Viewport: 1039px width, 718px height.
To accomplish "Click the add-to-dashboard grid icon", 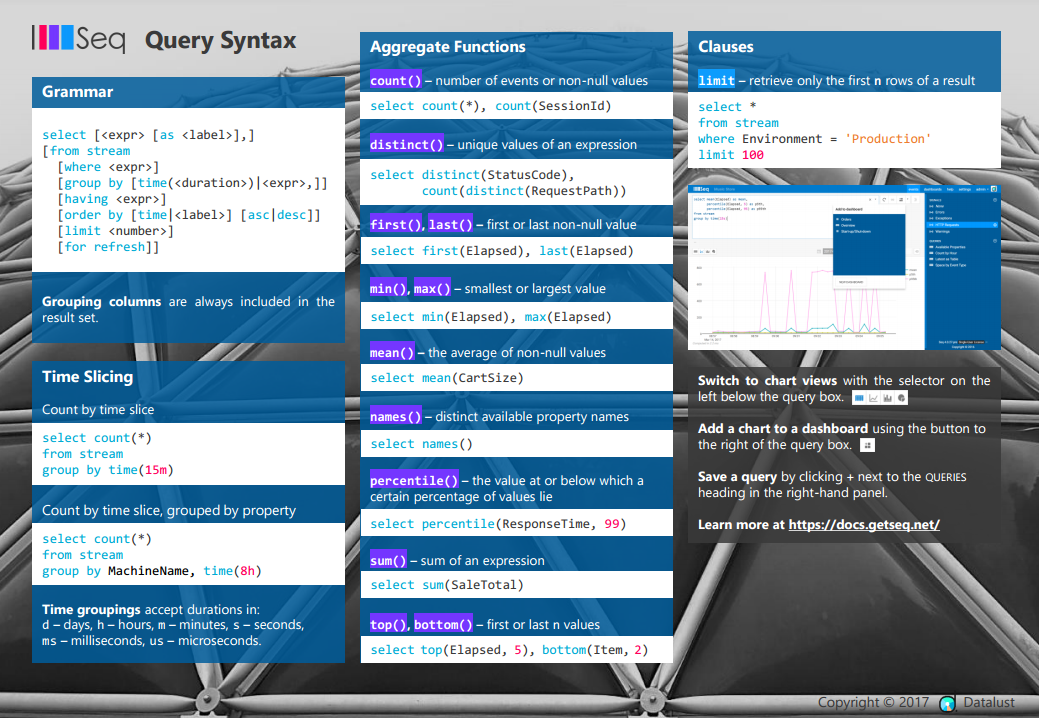I will click(x=867, y=445).
